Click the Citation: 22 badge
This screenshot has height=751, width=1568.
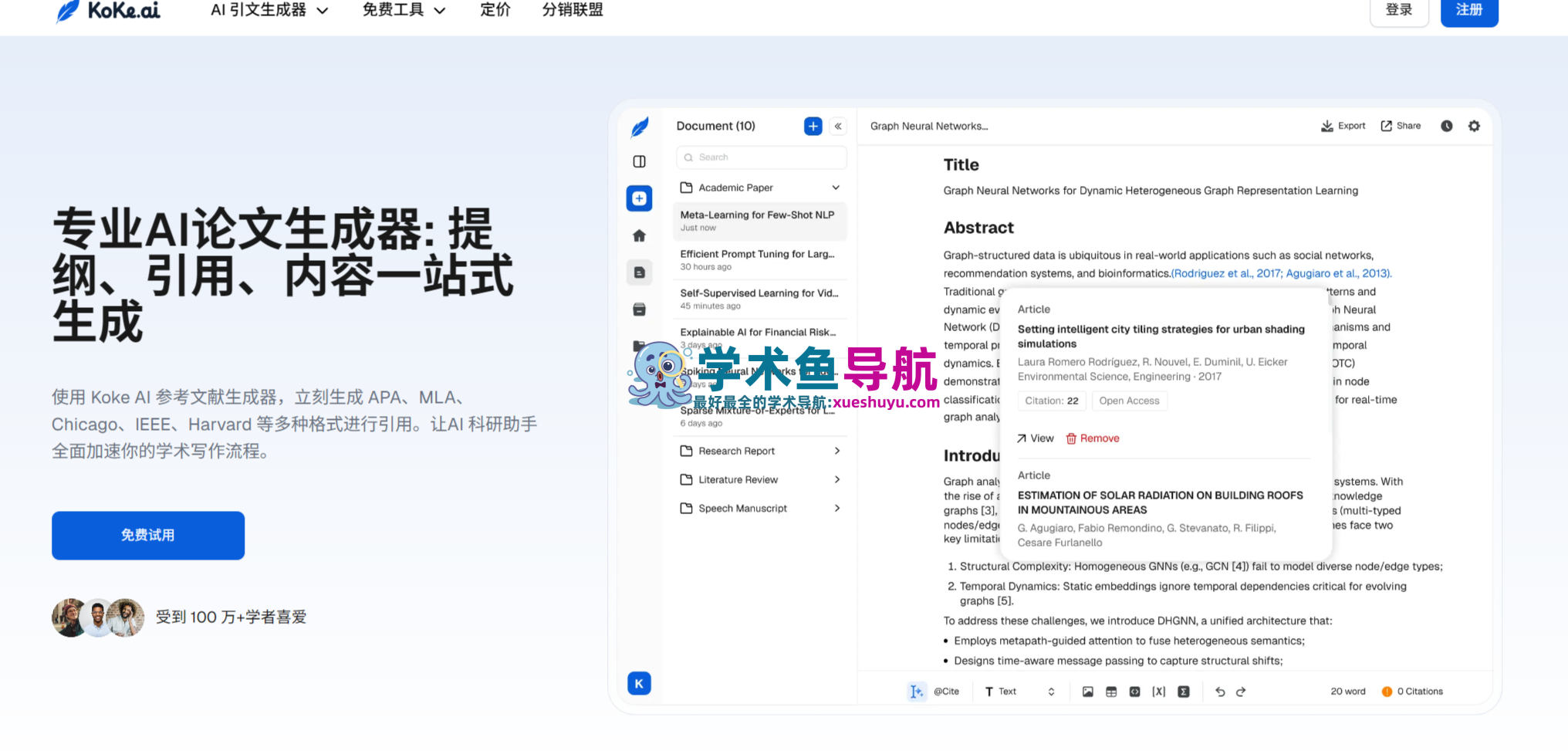[1052, 401]
